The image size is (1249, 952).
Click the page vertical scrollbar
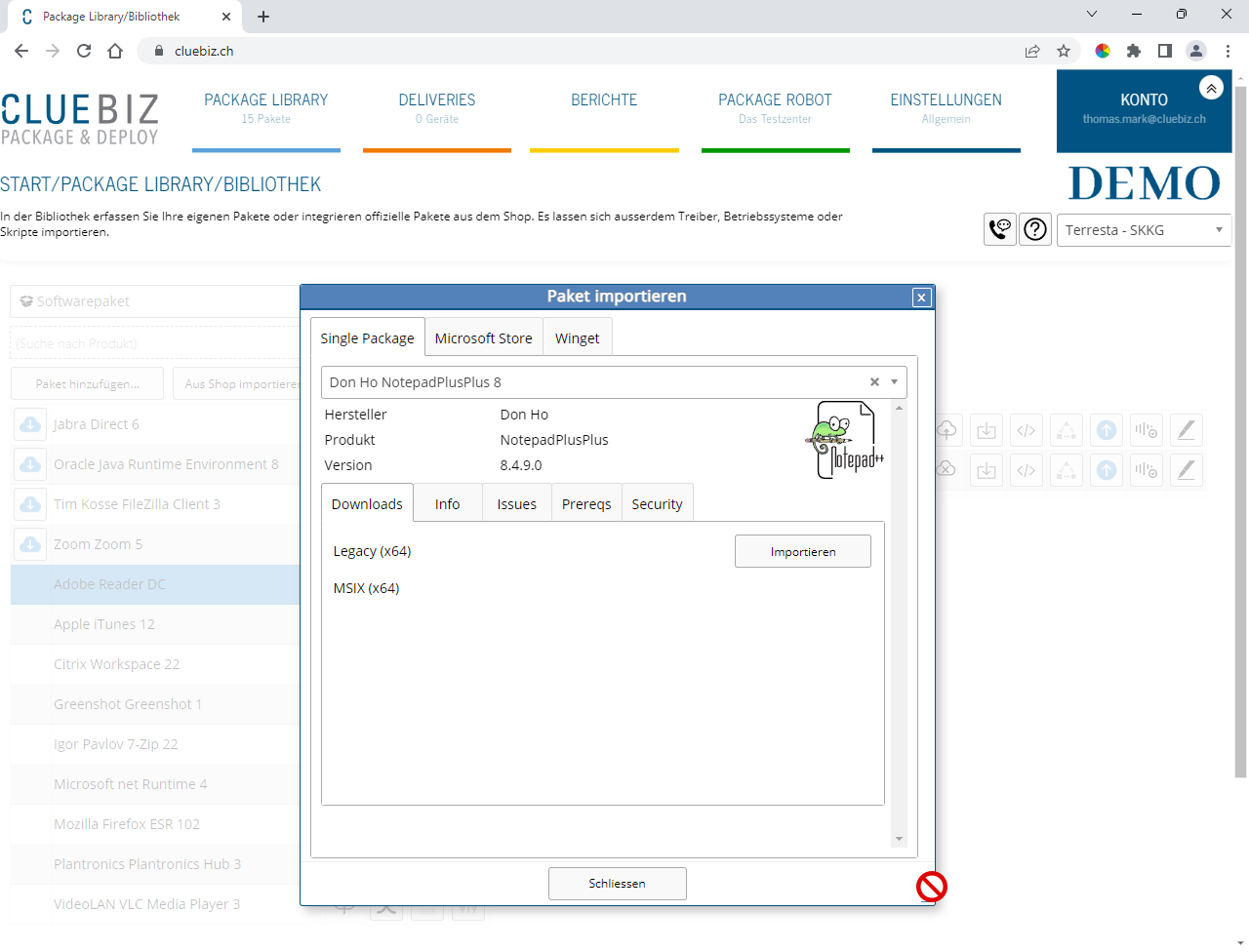[x=1241, y=431]
